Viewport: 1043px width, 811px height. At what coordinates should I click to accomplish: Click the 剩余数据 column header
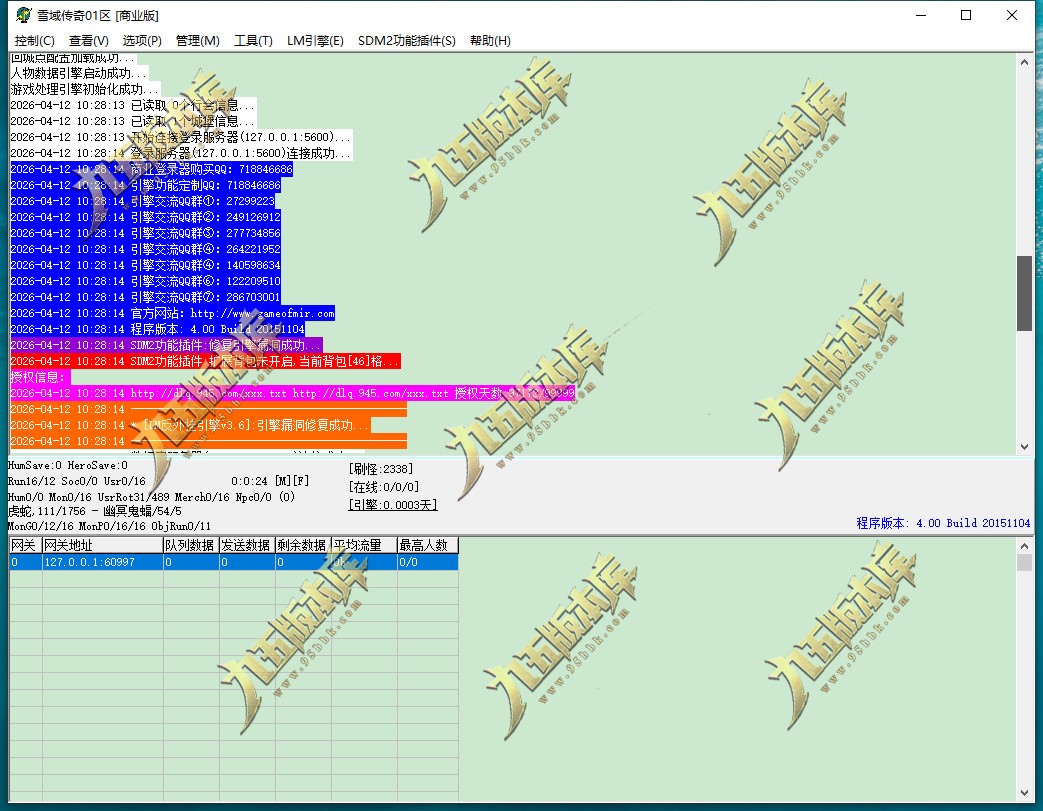(x=303, y=545)
